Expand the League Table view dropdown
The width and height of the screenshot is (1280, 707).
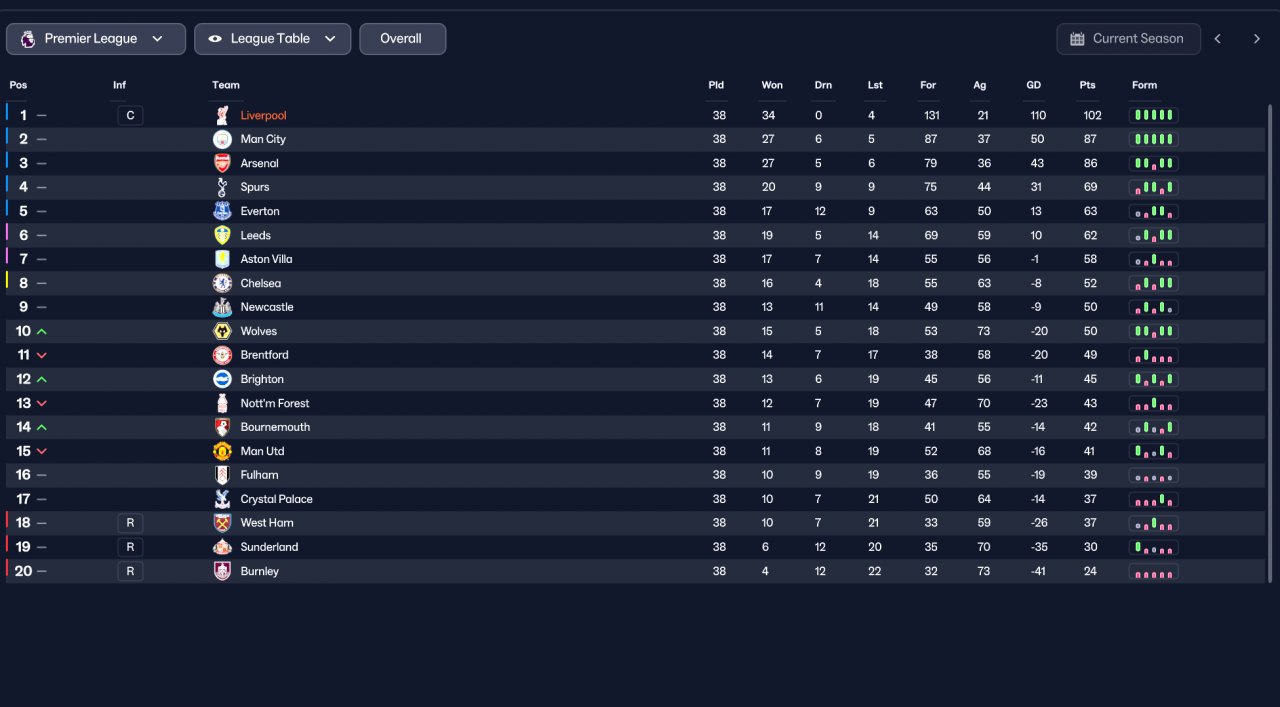pos(273,39)
